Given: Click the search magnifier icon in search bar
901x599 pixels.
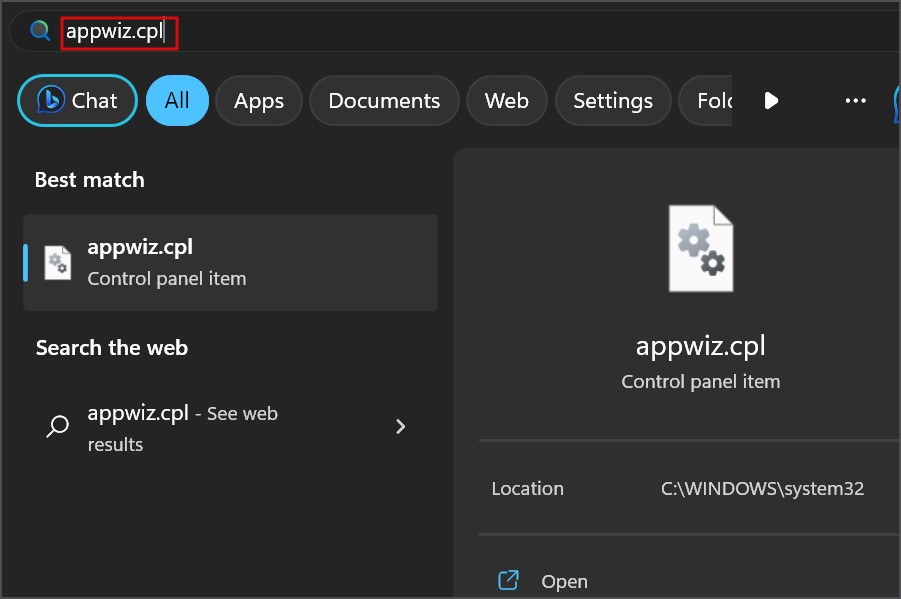Looking at the screenshot, I should (40, 31).
